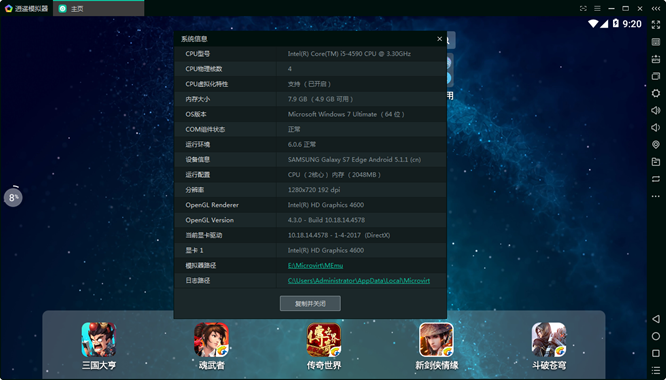
Task: Click the 7.9 GB memory size value
Action: coord(320,99)
